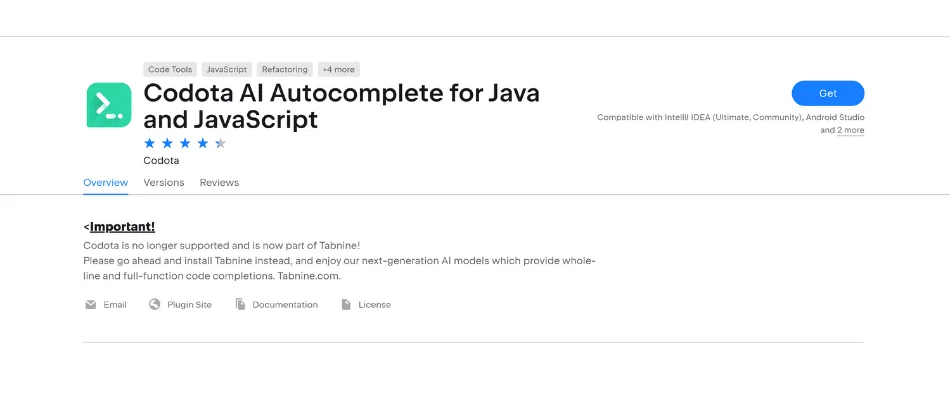
Task: Click the plugin title heading
Action: tap(340, 106)
